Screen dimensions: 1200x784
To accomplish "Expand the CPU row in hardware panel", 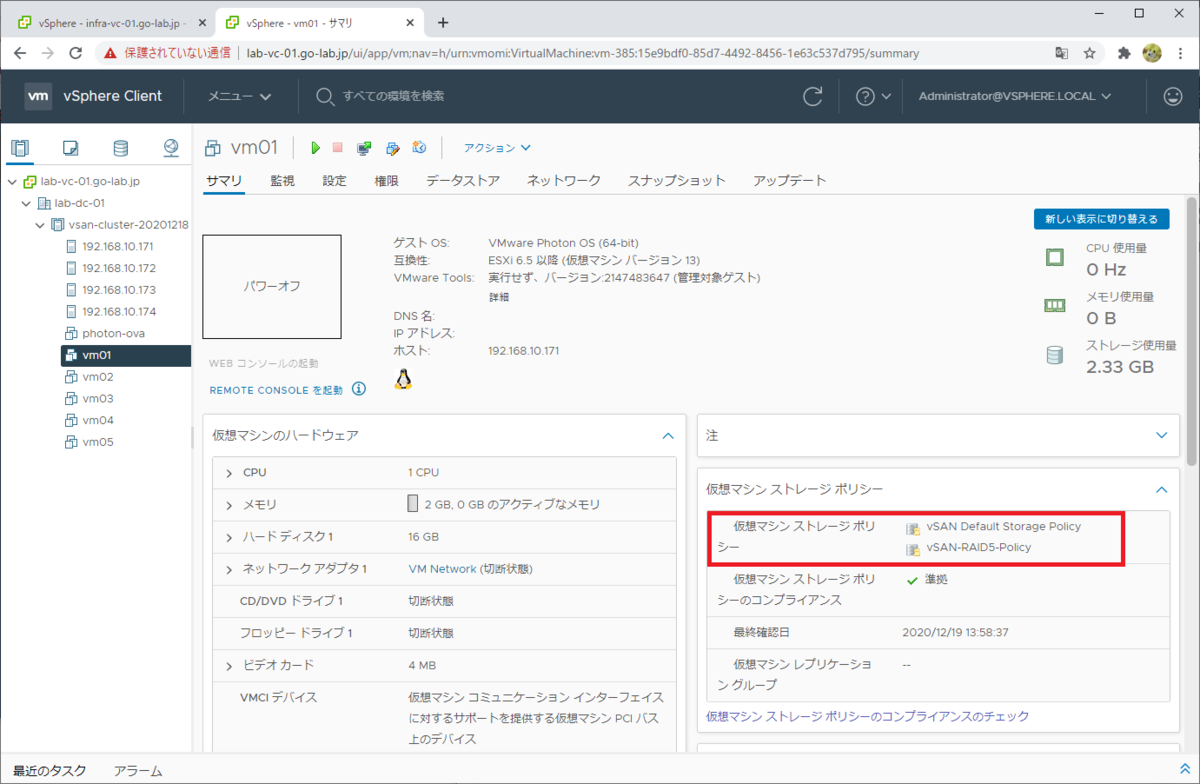I will coord(229,471).
